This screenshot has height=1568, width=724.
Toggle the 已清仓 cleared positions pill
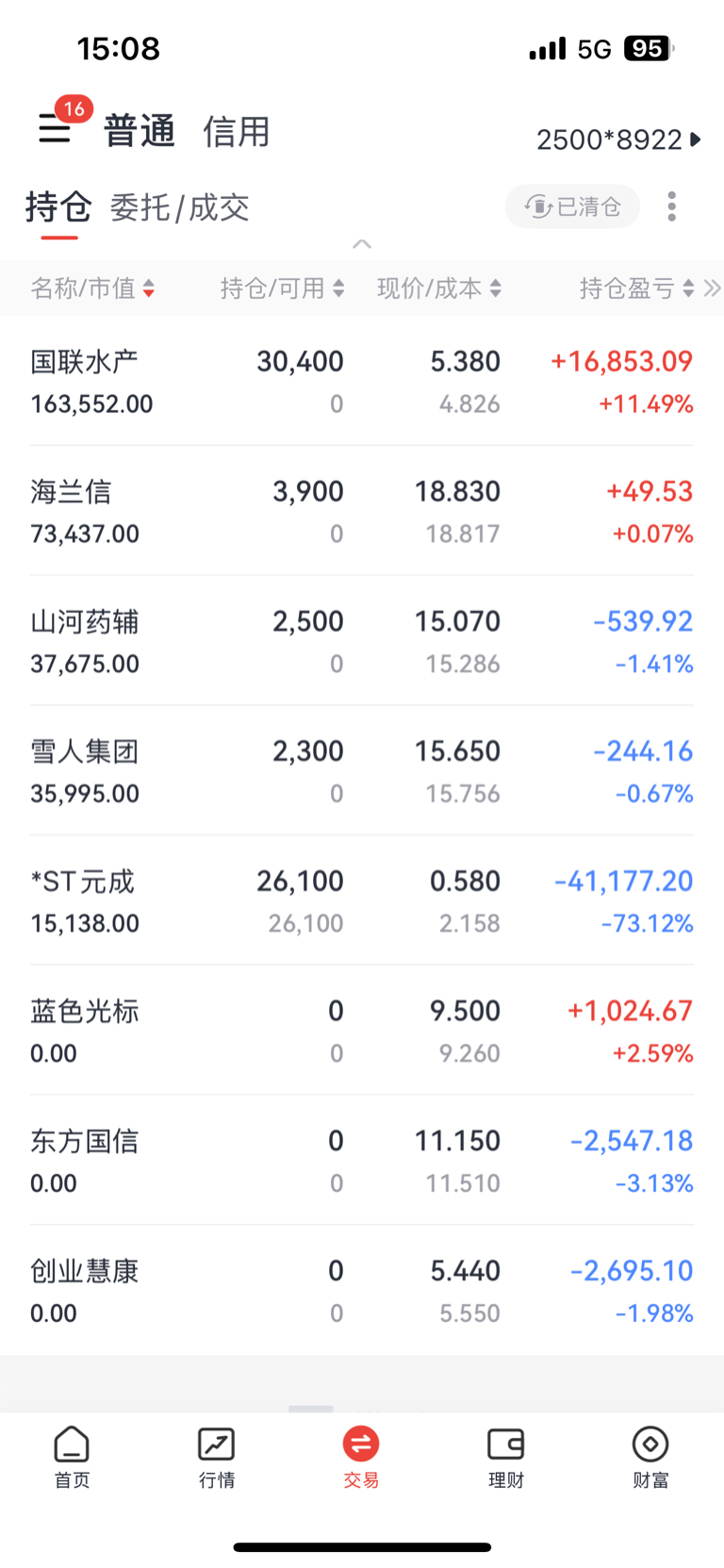[x=573, y=206]
